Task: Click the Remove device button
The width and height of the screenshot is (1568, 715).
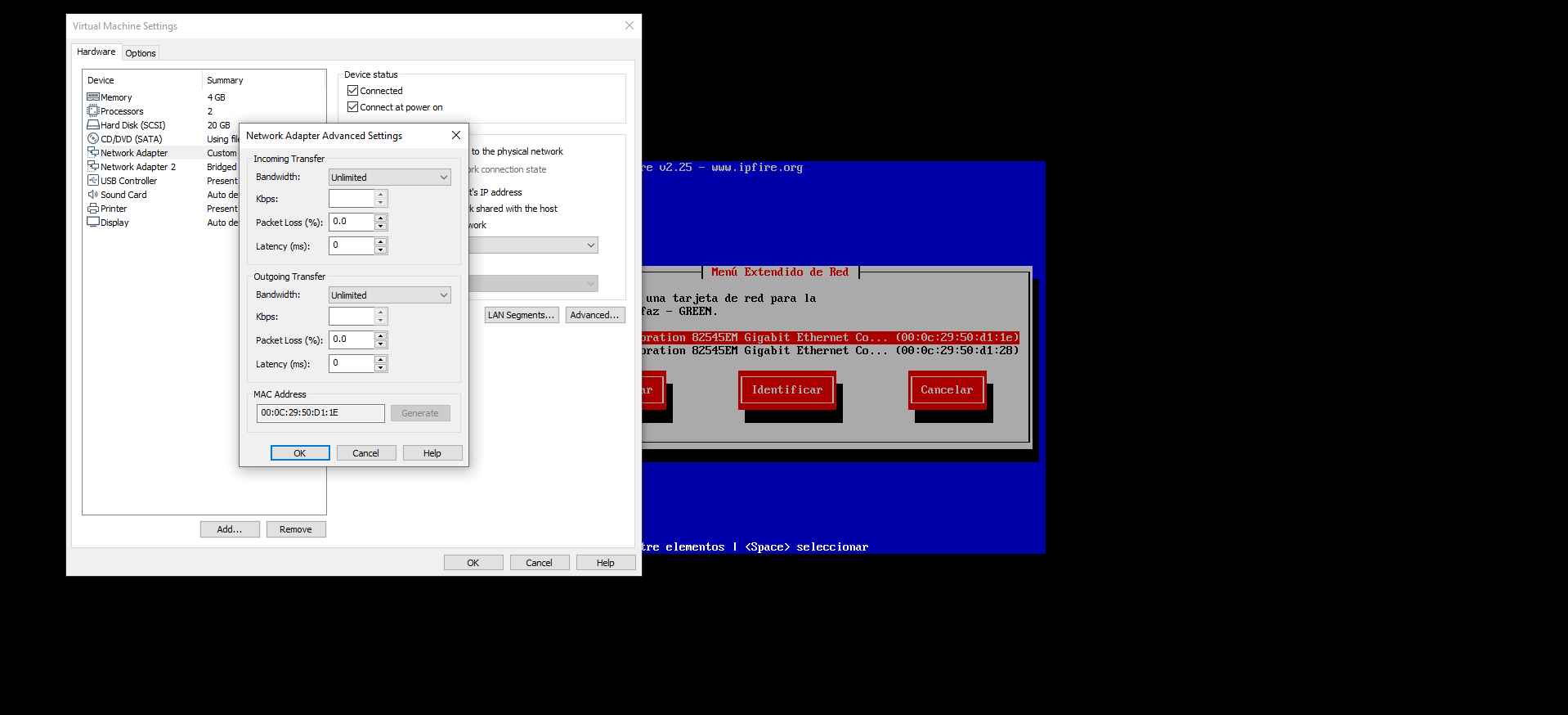Action: (x=296, y=529)
